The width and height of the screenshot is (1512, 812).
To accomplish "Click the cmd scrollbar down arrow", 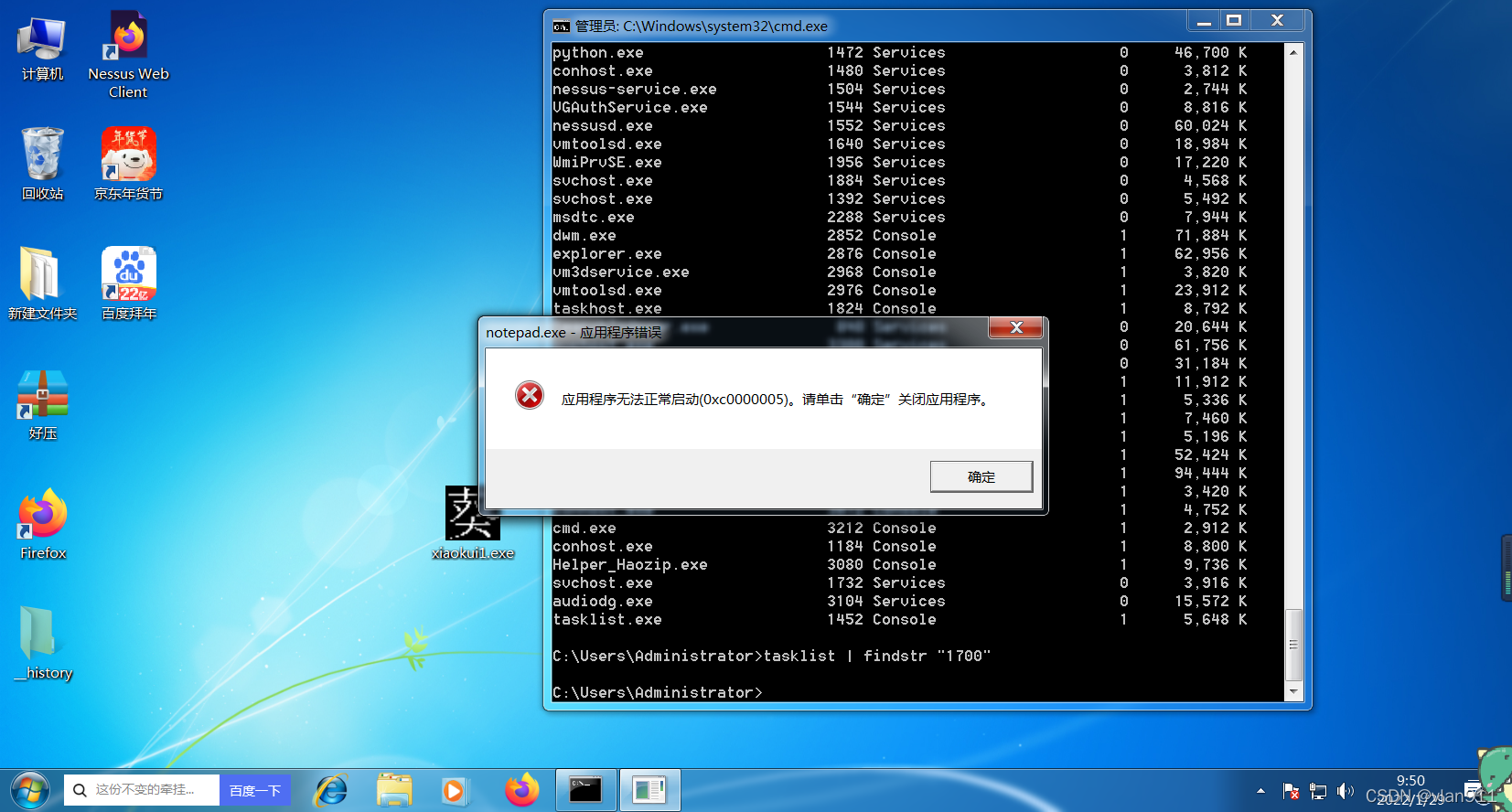I will tap(1293, 692).
